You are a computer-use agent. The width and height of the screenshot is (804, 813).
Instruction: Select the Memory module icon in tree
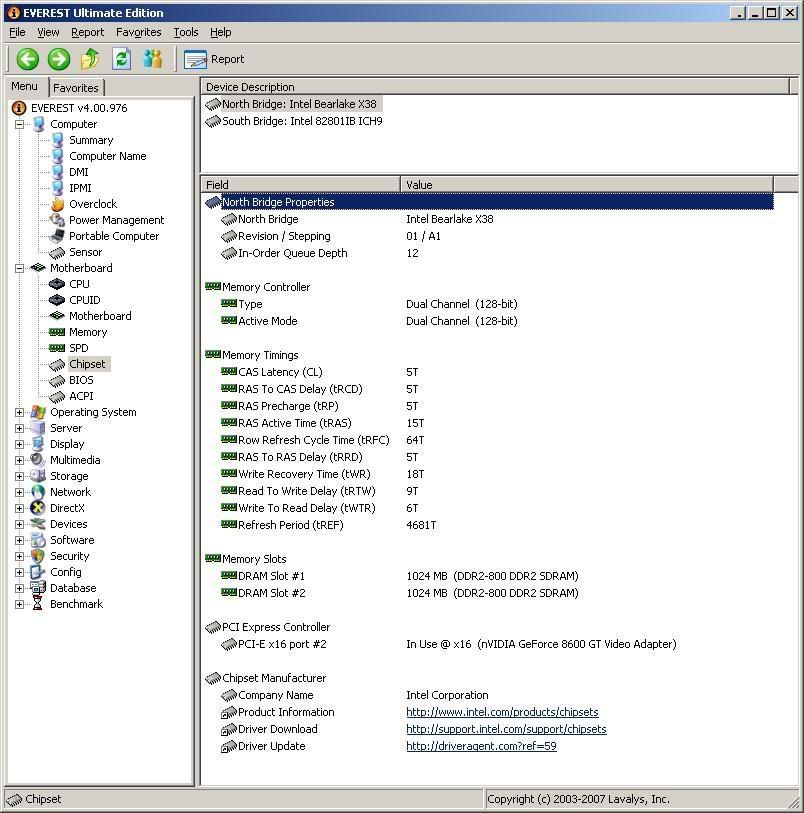57,332
